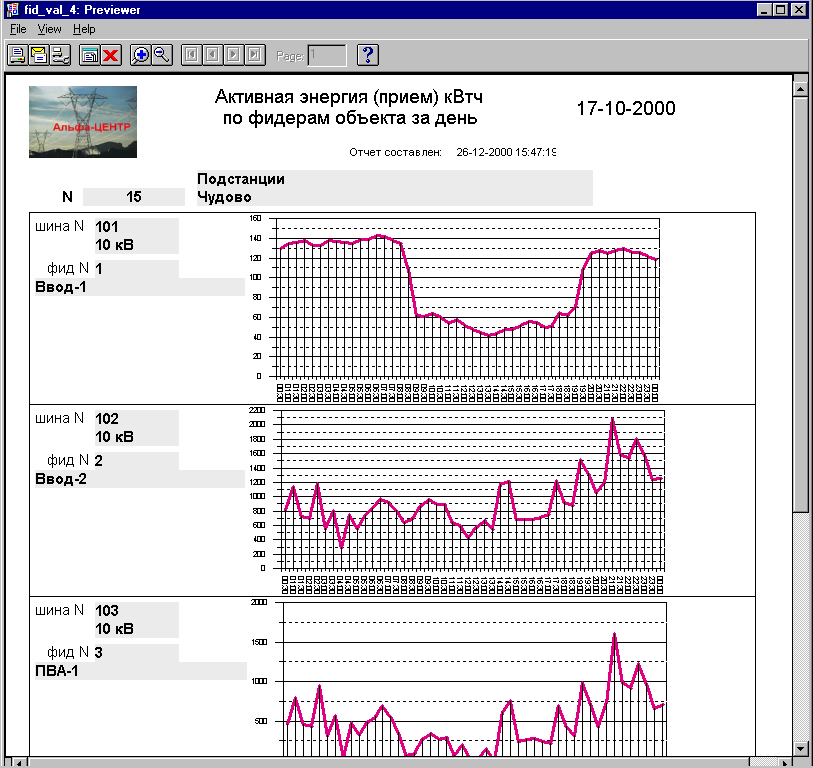Viewport: 813px width, 768px height.
Task: Go to the next page
Action: (x=234, y=55)
